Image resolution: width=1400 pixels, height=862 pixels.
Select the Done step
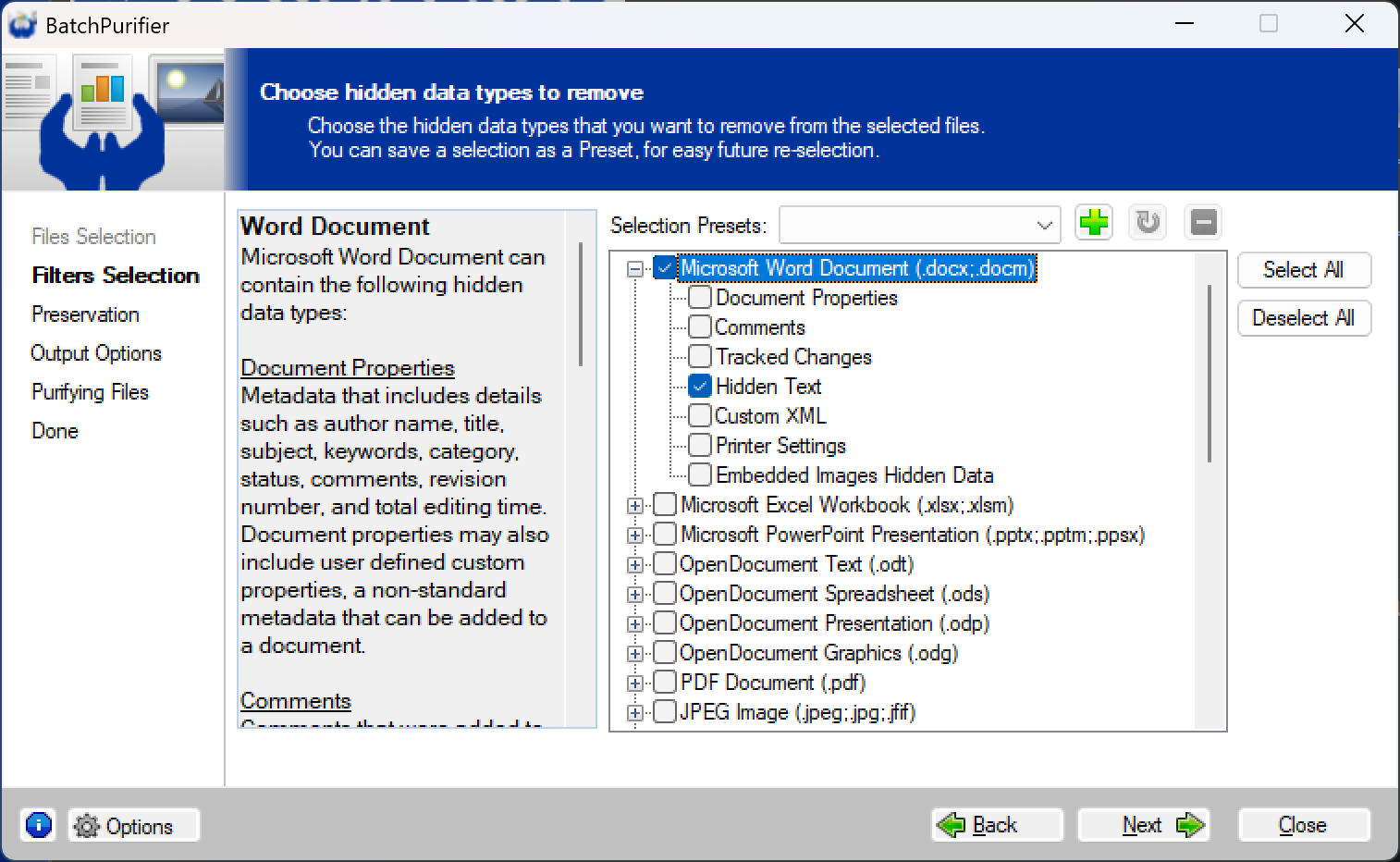[x=55, y=431]
